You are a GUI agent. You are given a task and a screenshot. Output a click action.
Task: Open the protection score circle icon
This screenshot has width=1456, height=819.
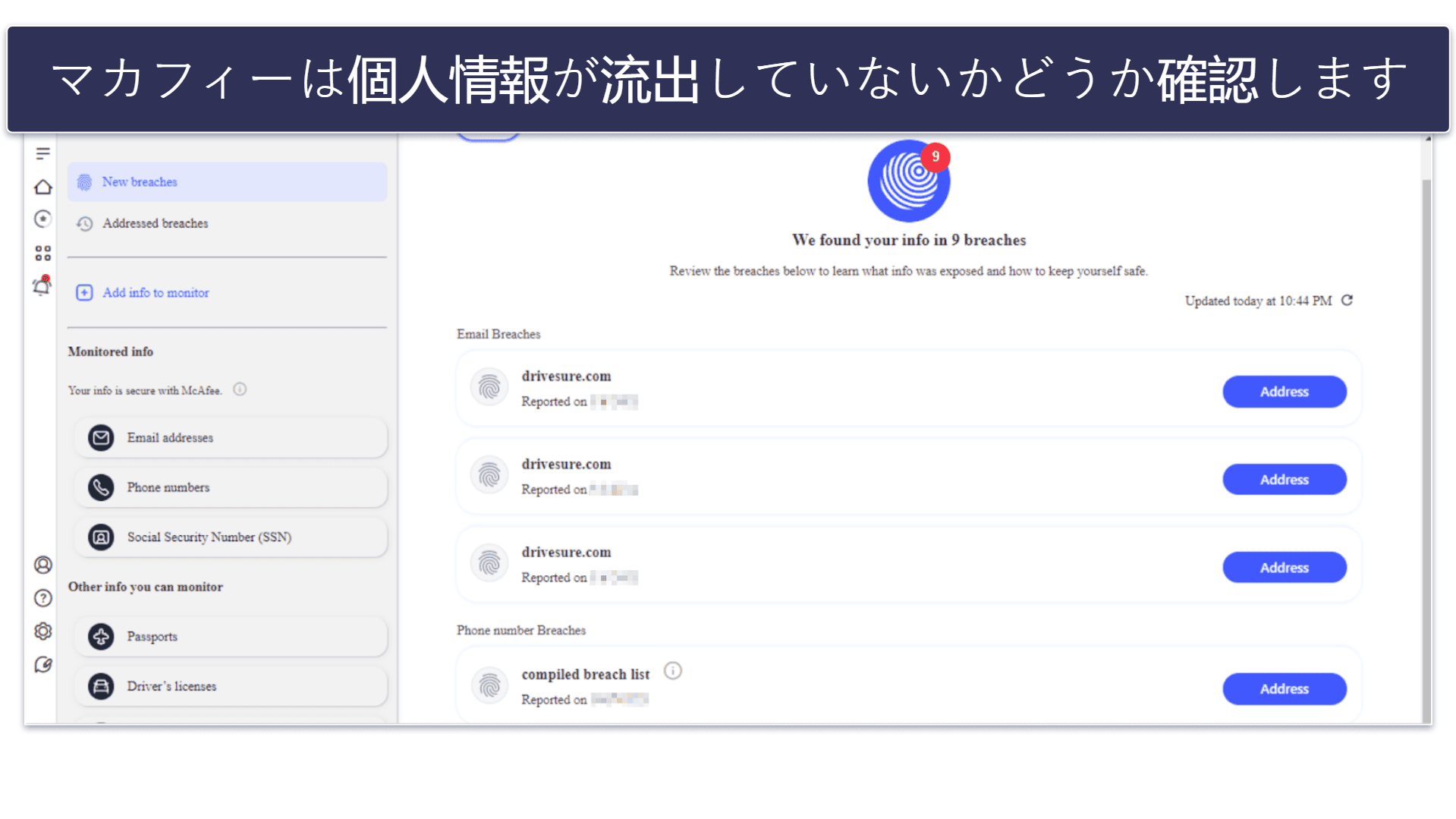click(43, 219)
